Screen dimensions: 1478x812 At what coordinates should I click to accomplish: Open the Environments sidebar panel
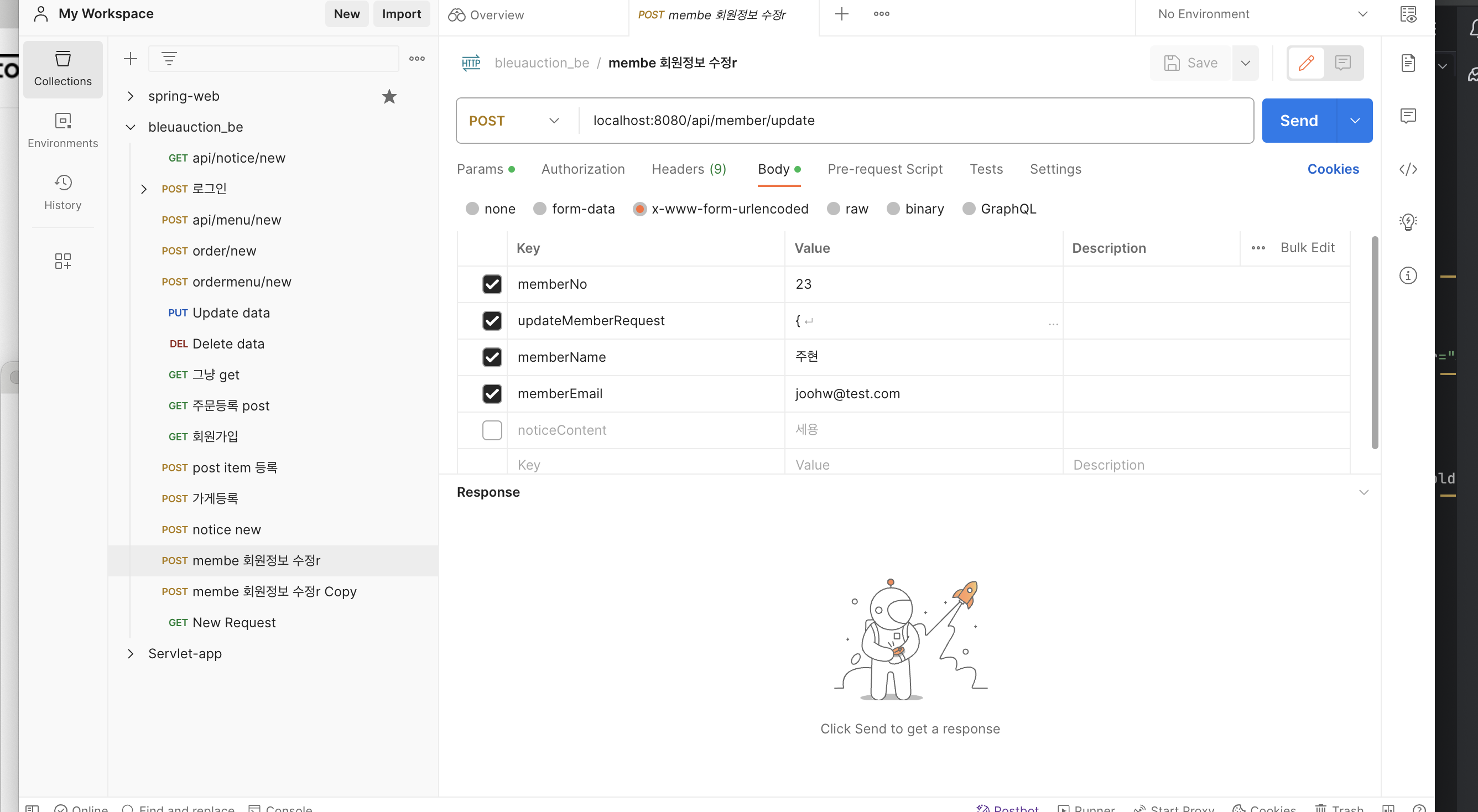[63, 131]
